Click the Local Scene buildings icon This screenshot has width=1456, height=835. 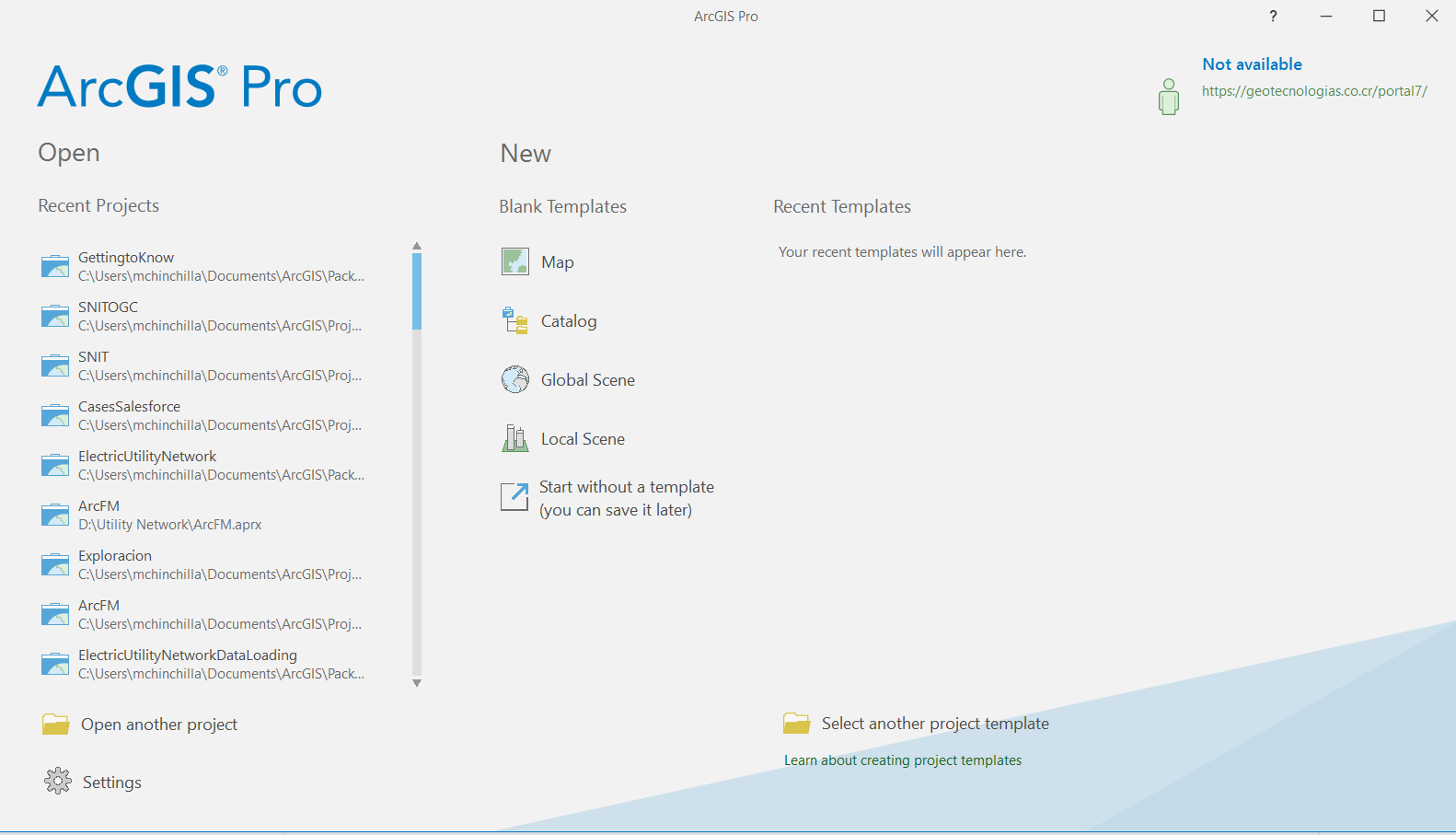pyautogui.click(x=515, y=438)
